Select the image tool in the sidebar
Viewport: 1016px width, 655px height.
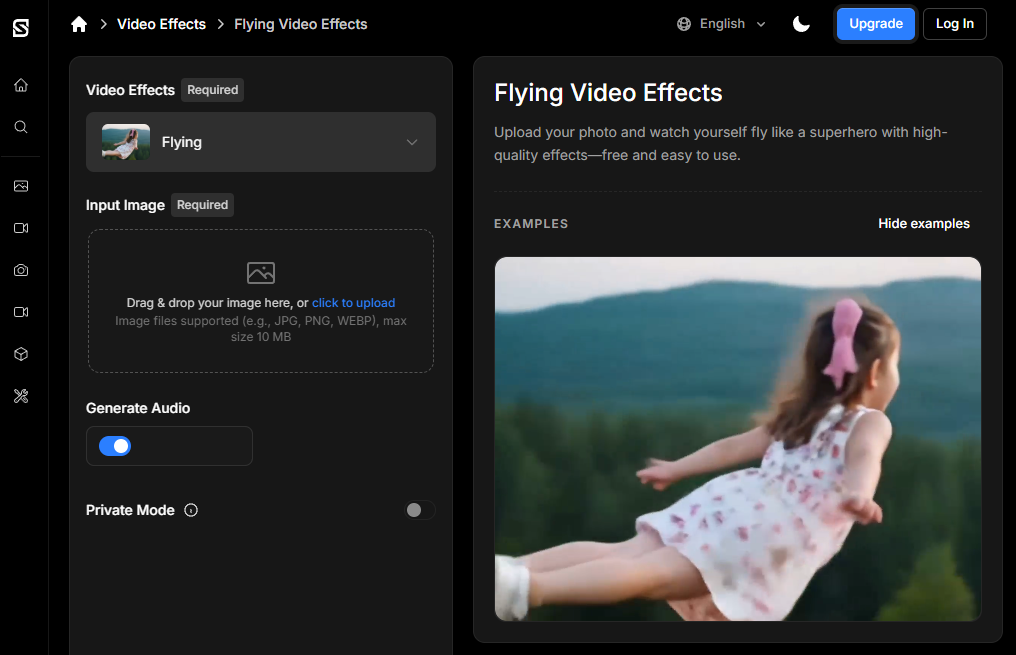[x=21, y=186]
